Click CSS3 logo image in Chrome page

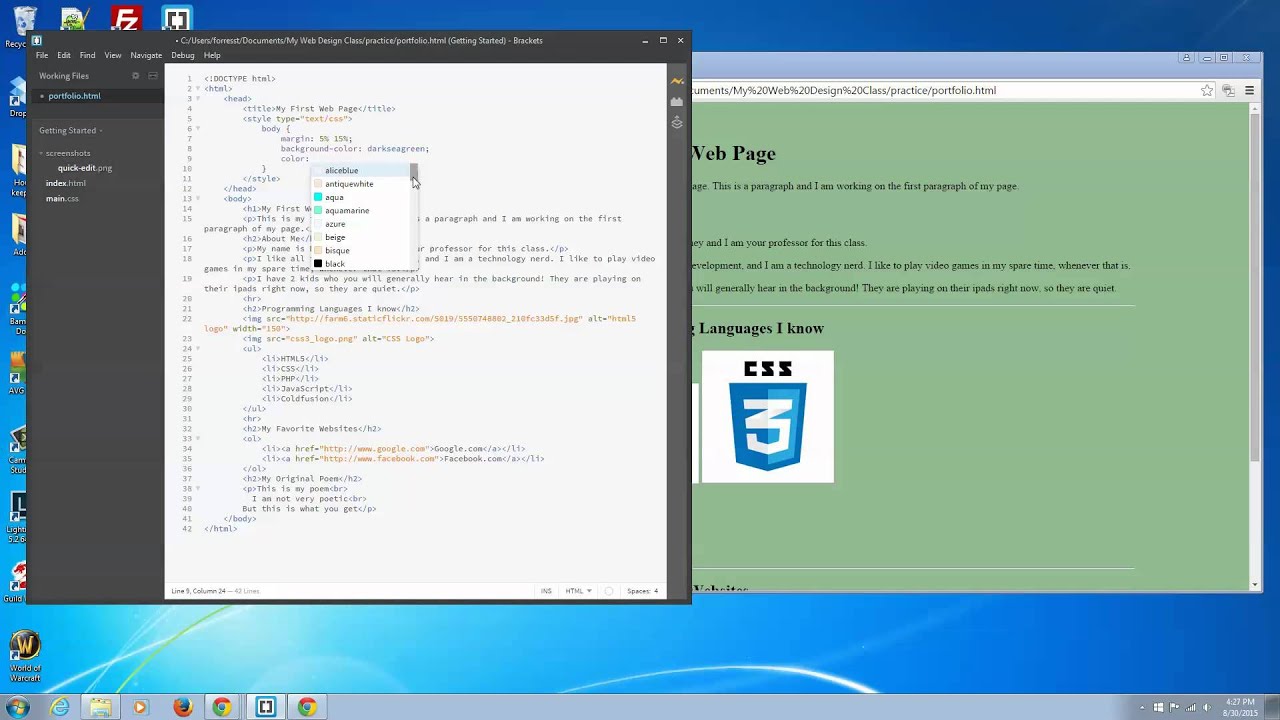click(768, 417)
